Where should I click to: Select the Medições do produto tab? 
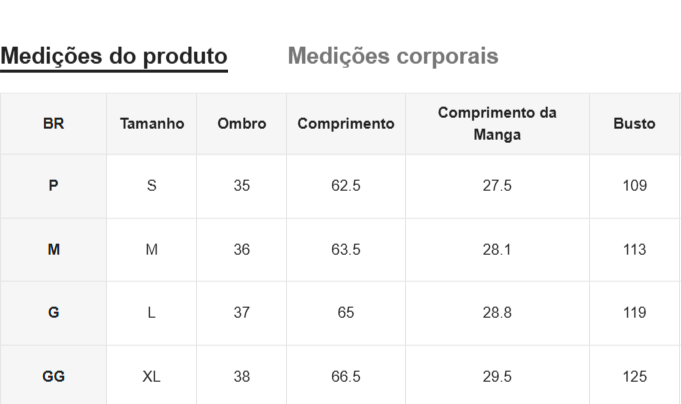point(114,56)
